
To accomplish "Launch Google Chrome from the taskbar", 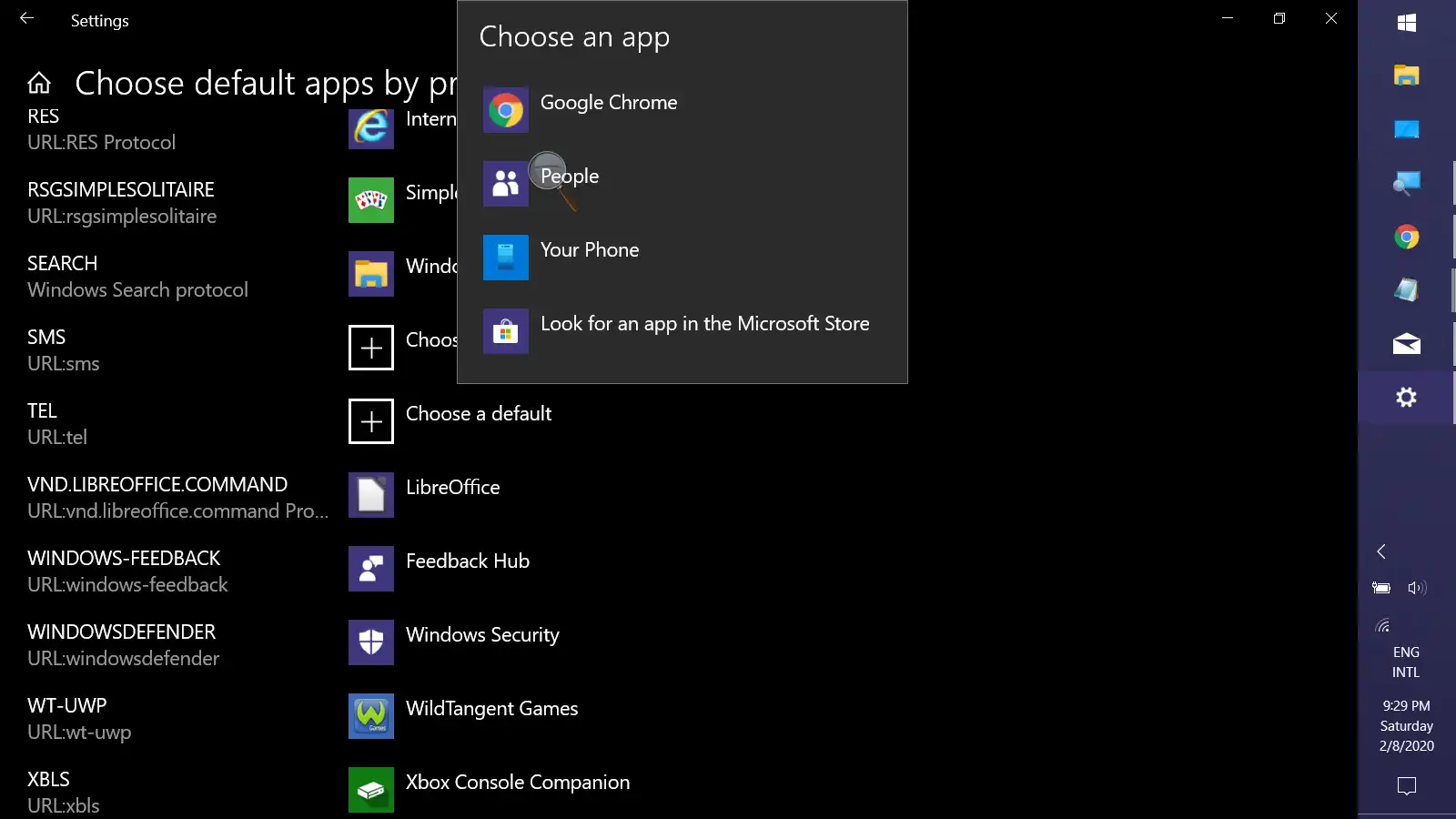I will coord(1406,238).
